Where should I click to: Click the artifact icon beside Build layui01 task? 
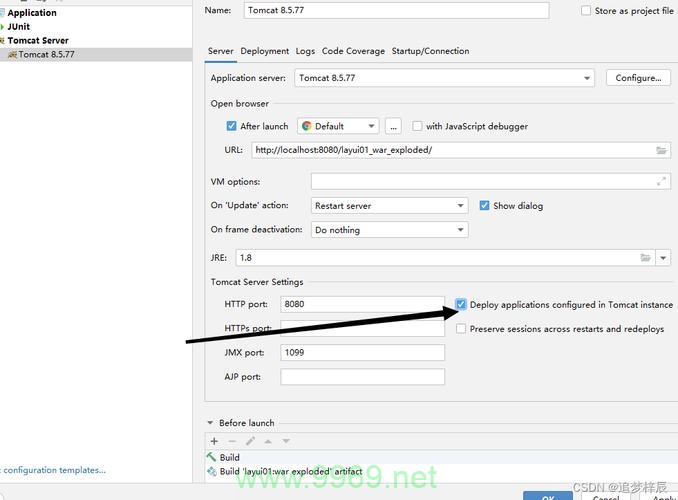tap(211, 471)
